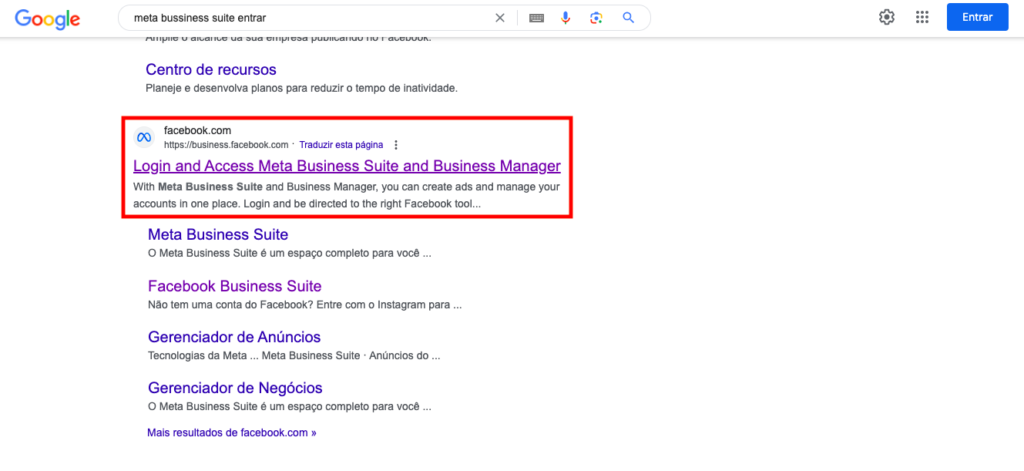
Task: Click snippet Tecnologias da Meta
Action: pos(295,356)
